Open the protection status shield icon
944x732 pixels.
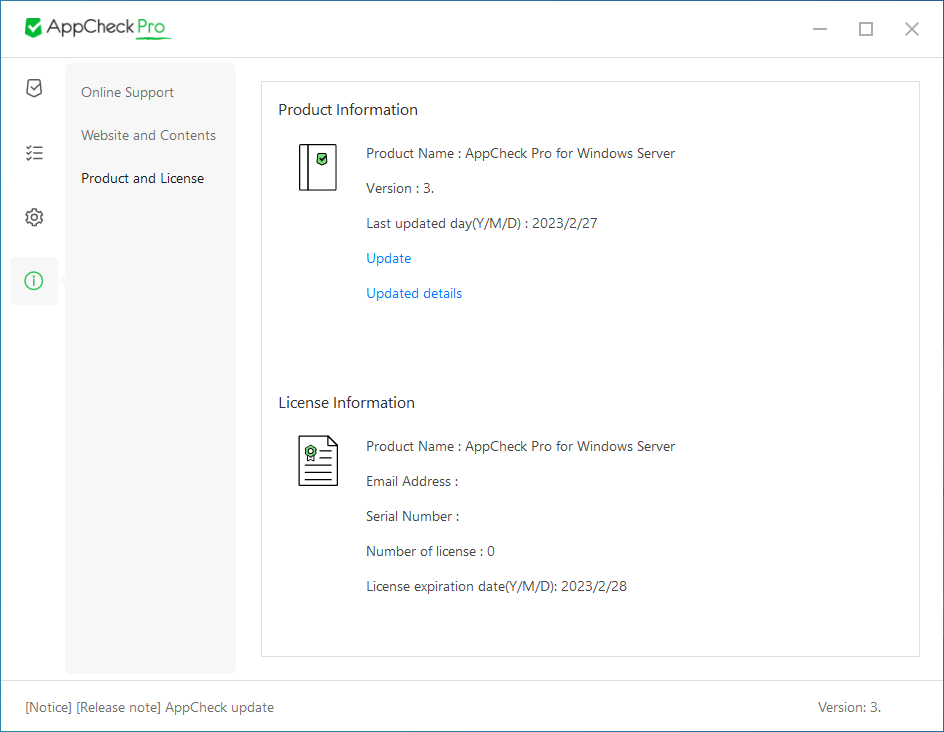[34, 88]
